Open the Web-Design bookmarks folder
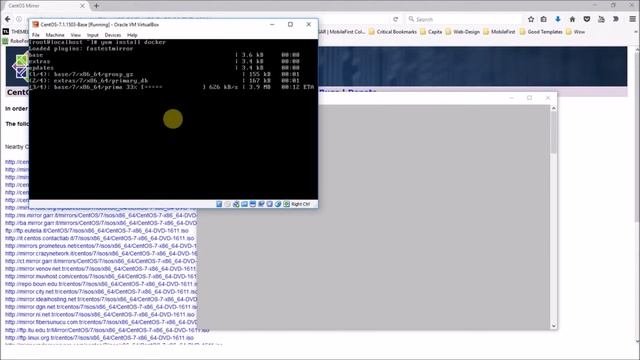Viewport: 640px width, 360px height. click(x=462, y=32)
